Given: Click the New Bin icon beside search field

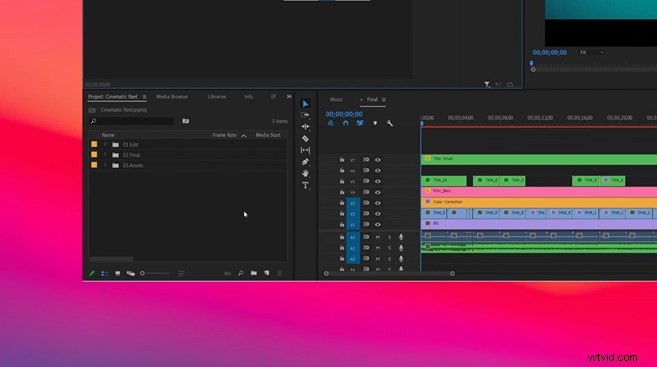Looking at the screenshot, I should [186, 121].
